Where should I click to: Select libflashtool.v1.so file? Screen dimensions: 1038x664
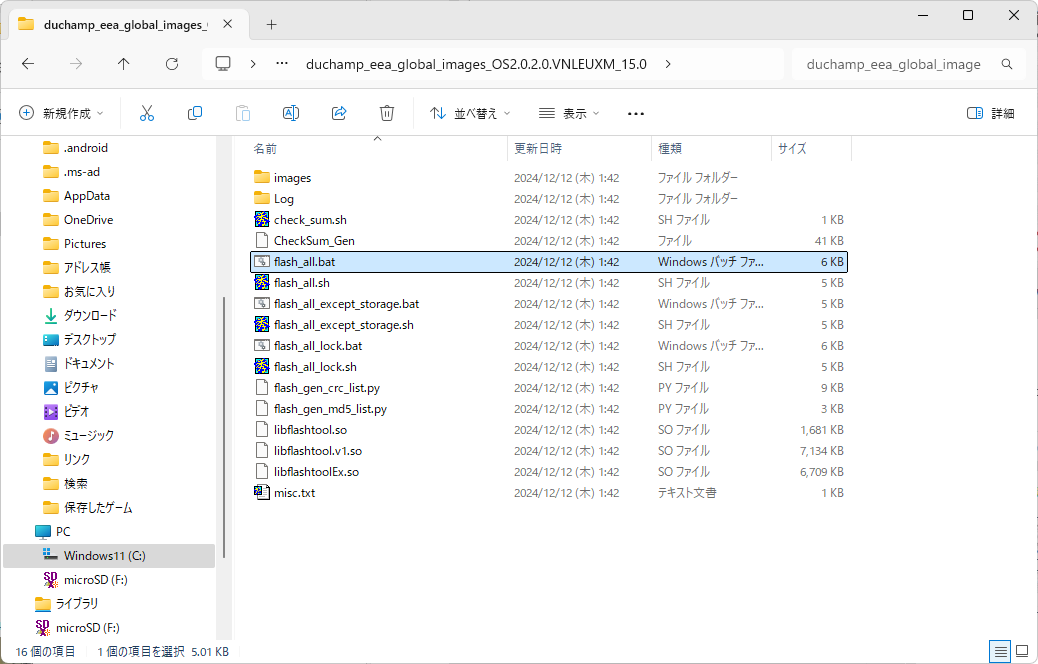(x=548, y=451)
